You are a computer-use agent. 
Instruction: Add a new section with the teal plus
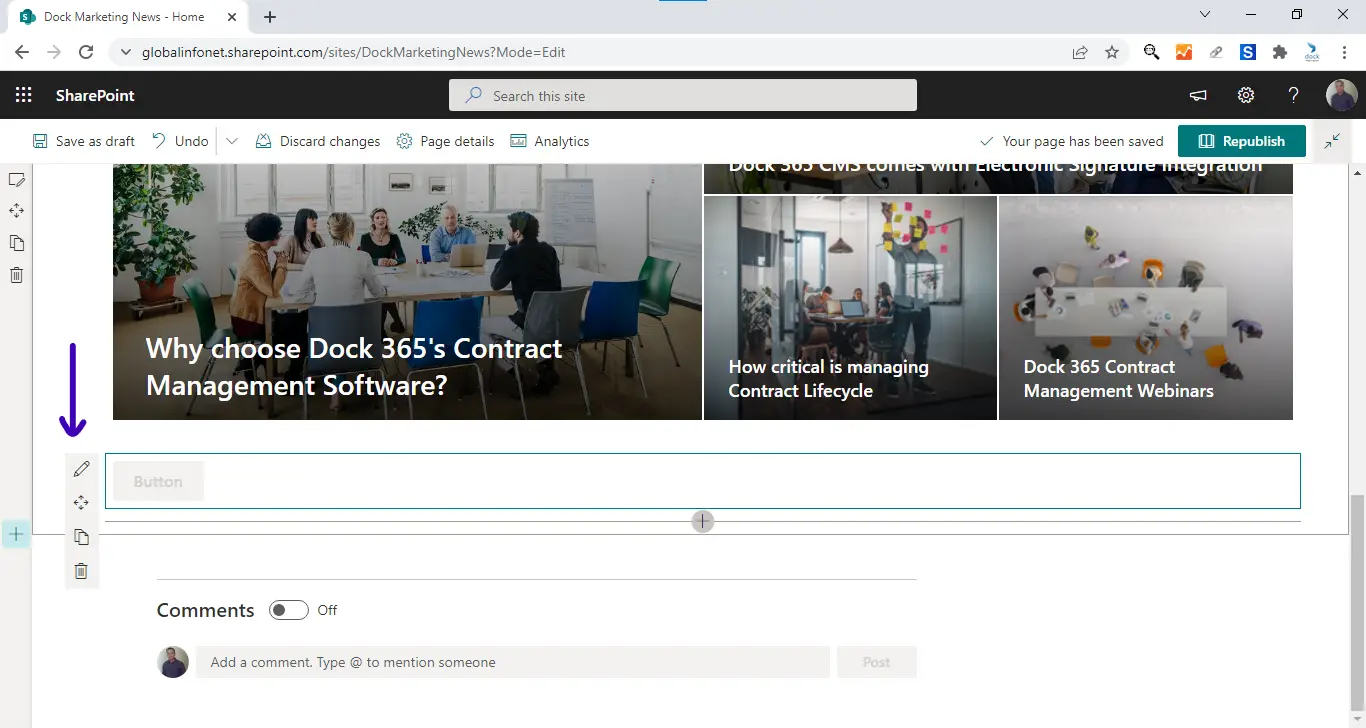coord(16,534)
